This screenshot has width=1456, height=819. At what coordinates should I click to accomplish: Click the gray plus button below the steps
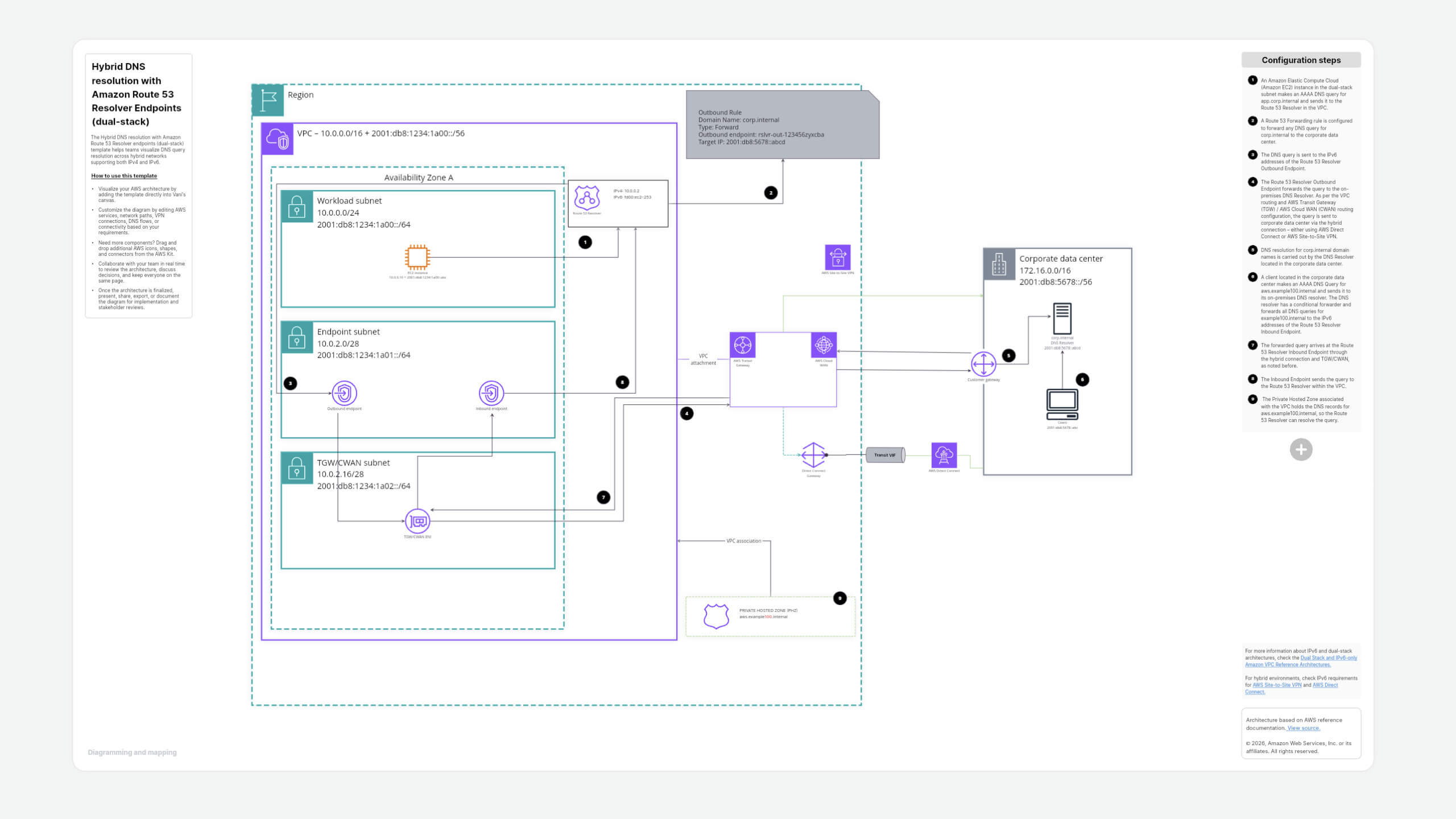1301,450
